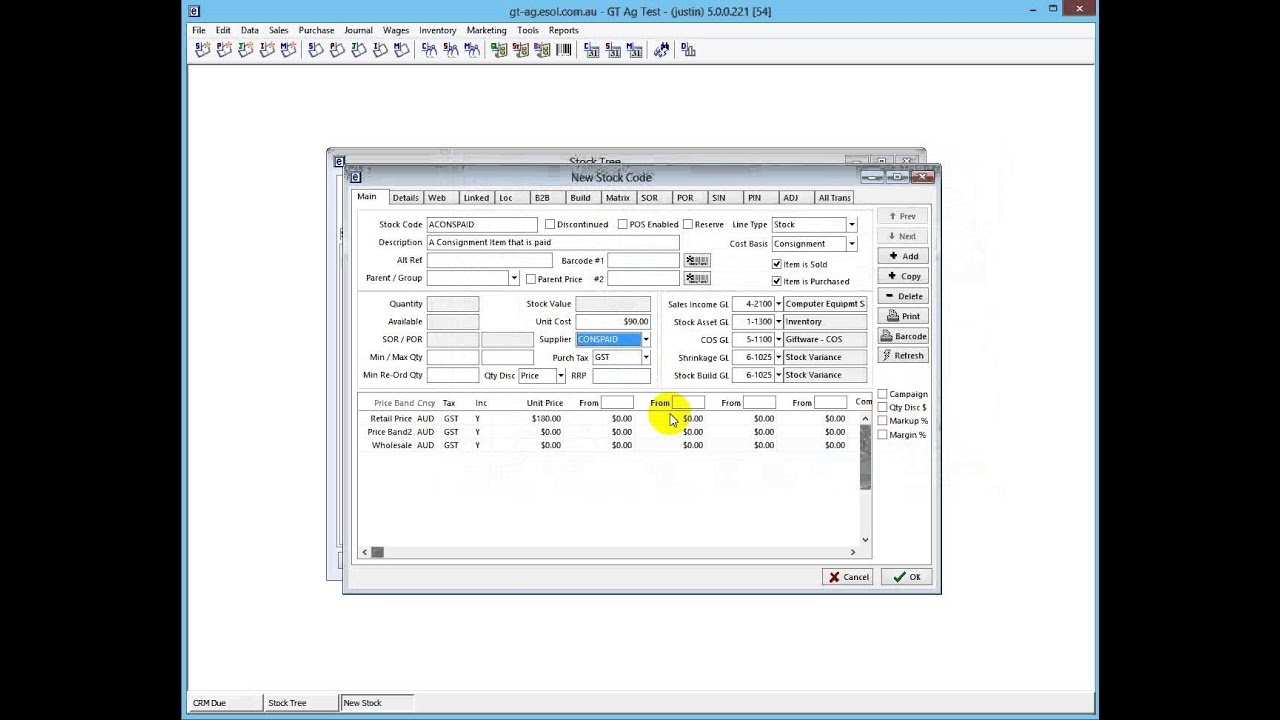This screenshot has height=720, width=1280.
Task: Tick the Margin % checkbox
Action: (882, 434)
